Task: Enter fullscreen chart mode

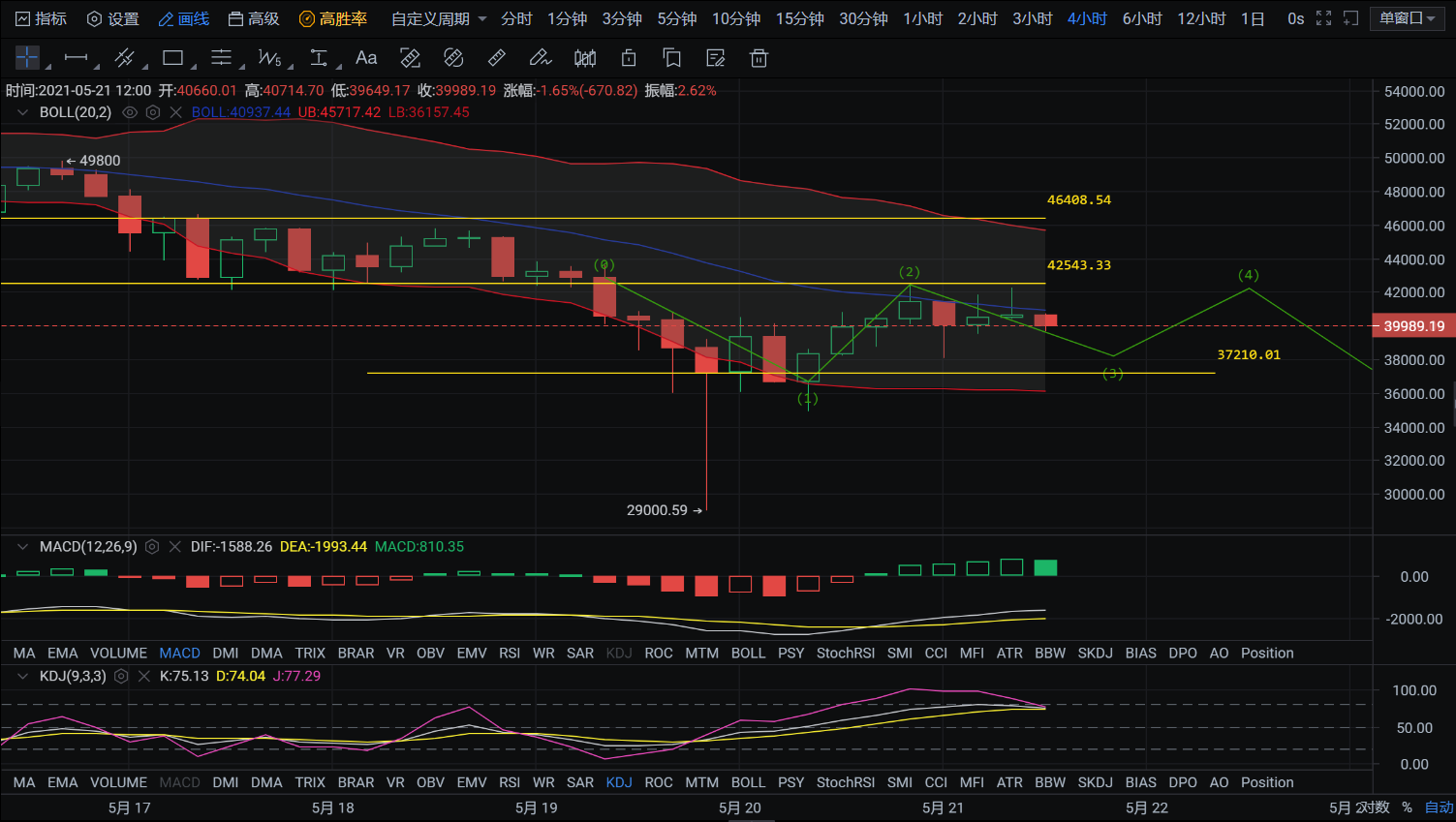Action: coord(1323,18)
